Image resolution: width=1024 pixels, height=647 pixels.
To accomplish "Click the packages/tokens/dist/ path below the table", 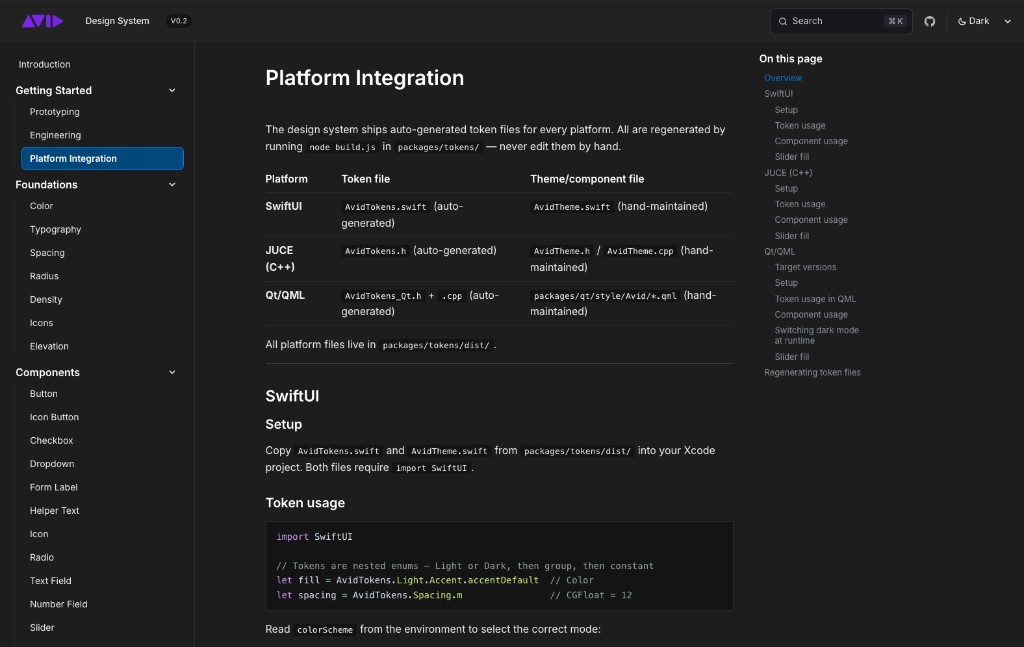I will coord(436,345).
